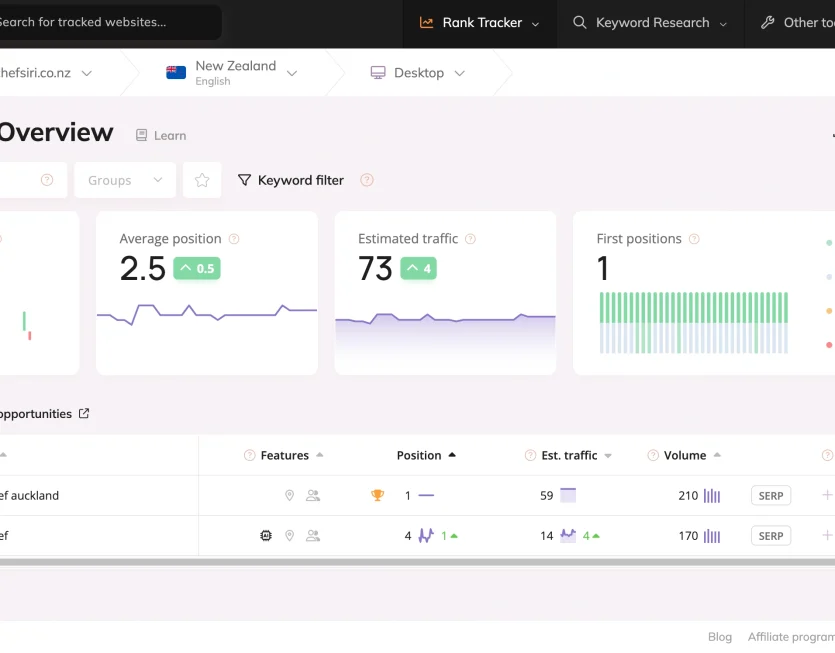Click the Average position line chart
835x653 pixels.
[207, 314]
